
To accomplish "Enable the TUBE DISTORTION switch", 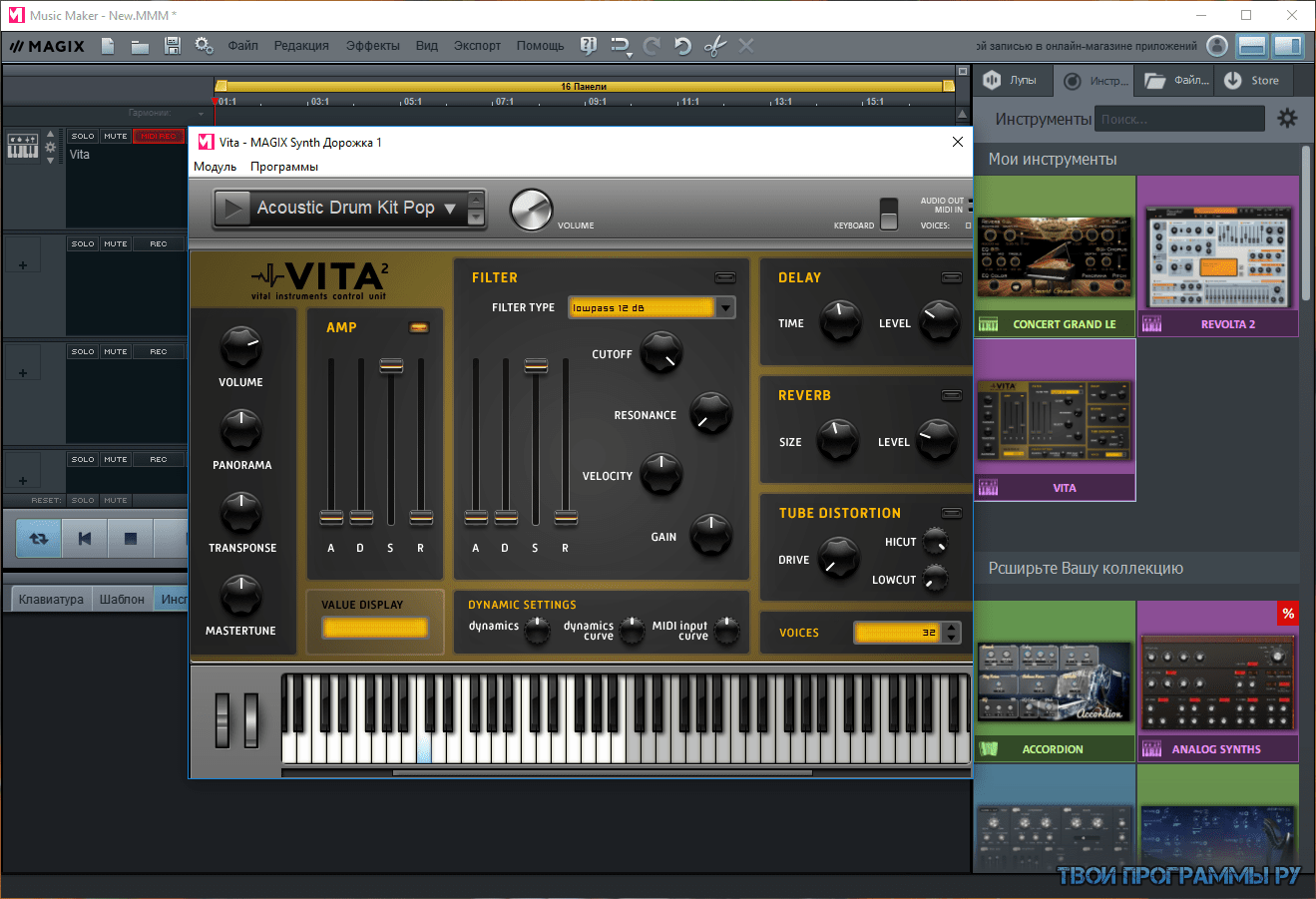I will click(952, 513).
